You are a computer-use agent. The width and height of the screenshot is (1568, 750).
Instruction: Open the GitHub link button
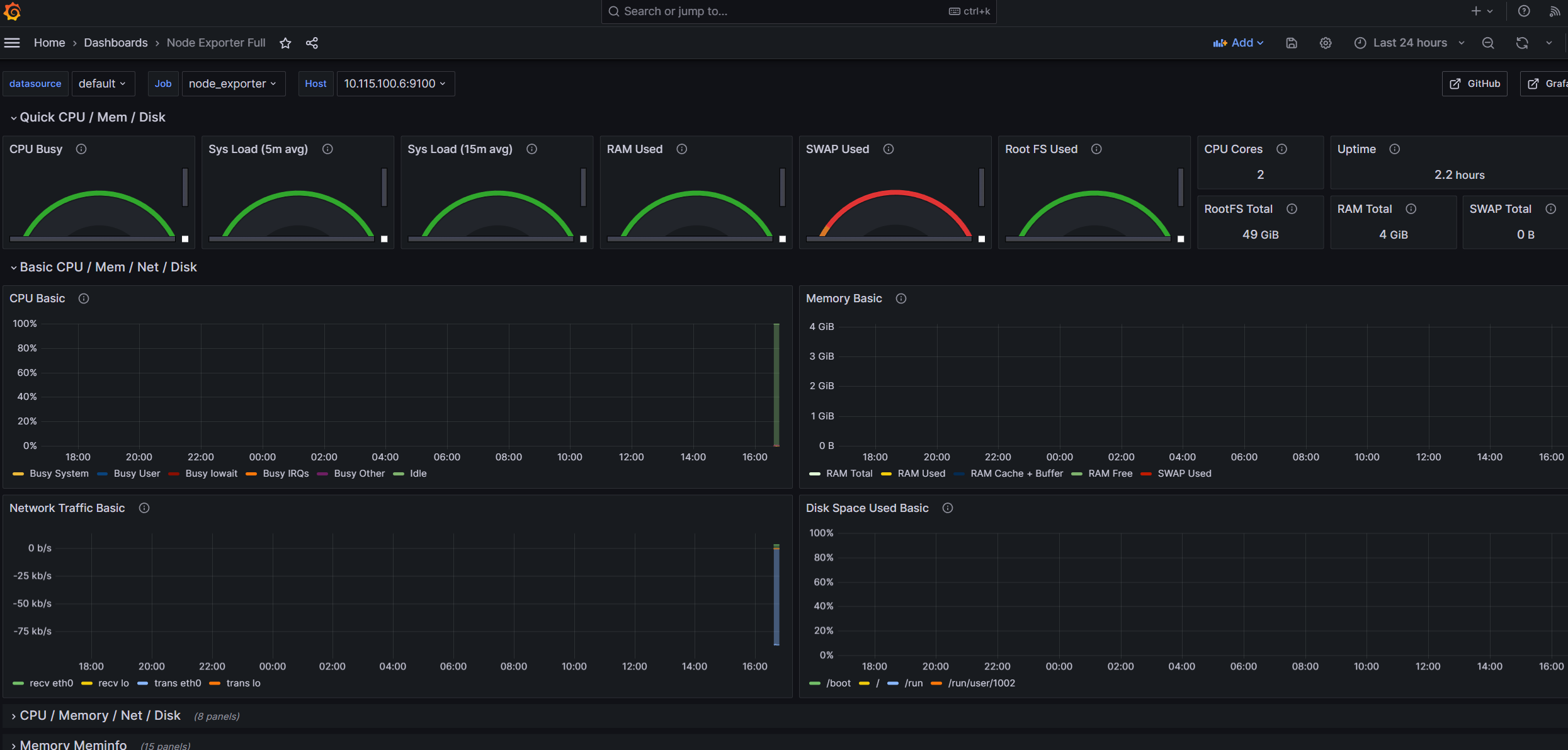[1475, 84]
